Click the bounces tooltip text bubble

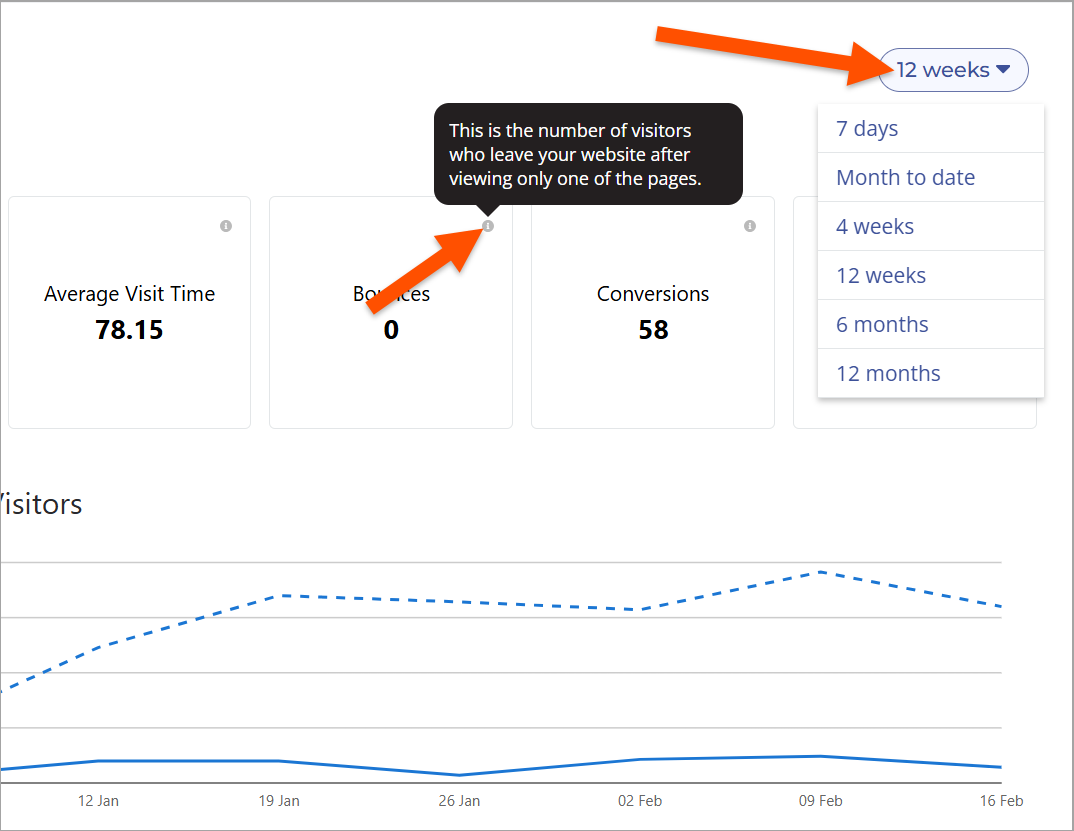[588, 154]
